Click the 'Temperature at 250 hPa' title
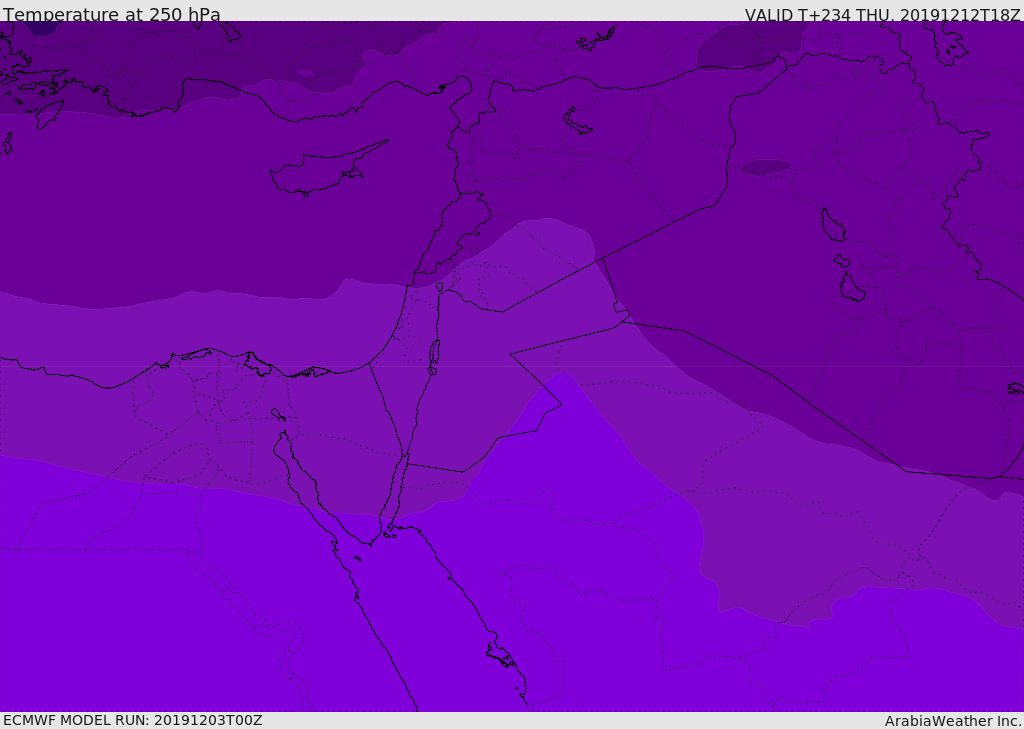1024x729 pixels. (112, 14)
